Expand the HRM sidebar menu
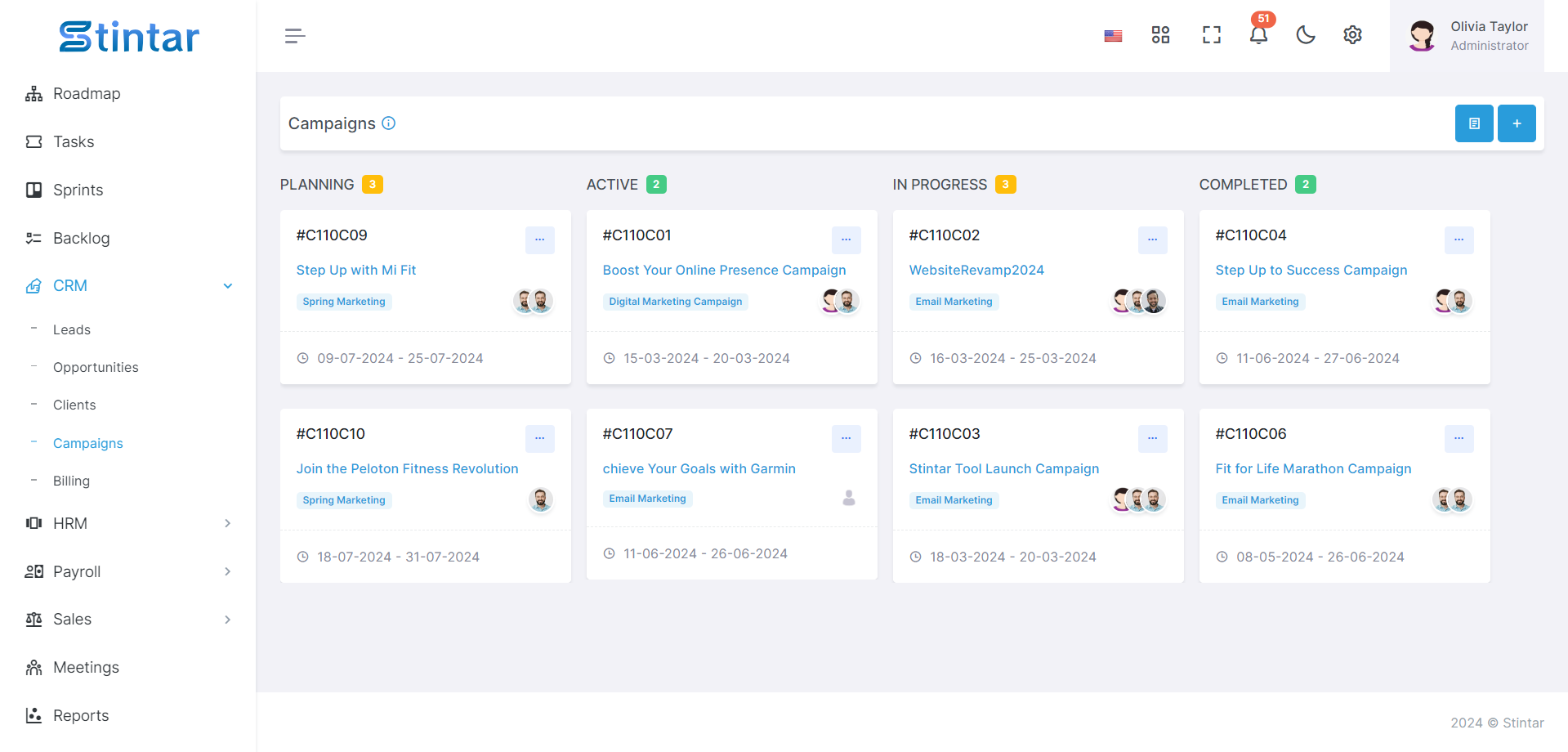 tap(228, 523)
